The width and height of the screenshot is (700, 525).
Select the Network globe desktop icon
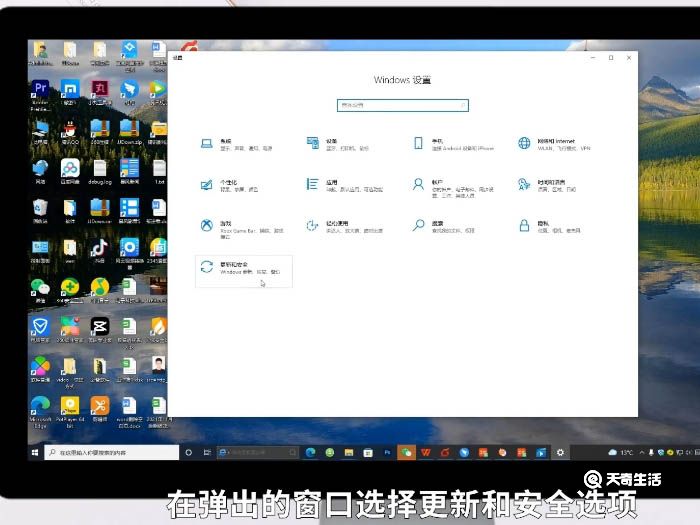tap(40, 172)
